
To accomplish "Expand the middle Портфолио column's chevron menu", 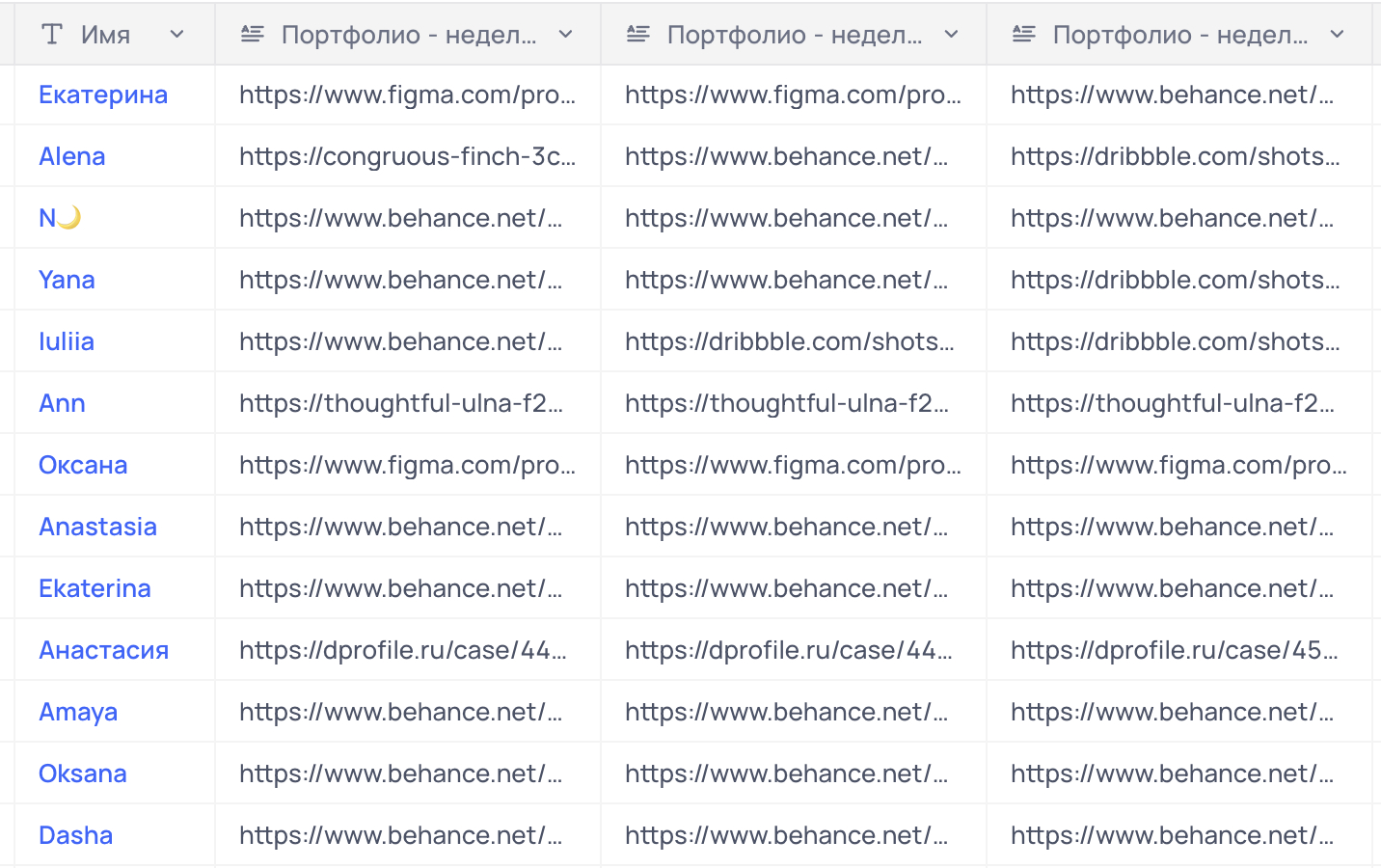I will click(x=952, y=35).
